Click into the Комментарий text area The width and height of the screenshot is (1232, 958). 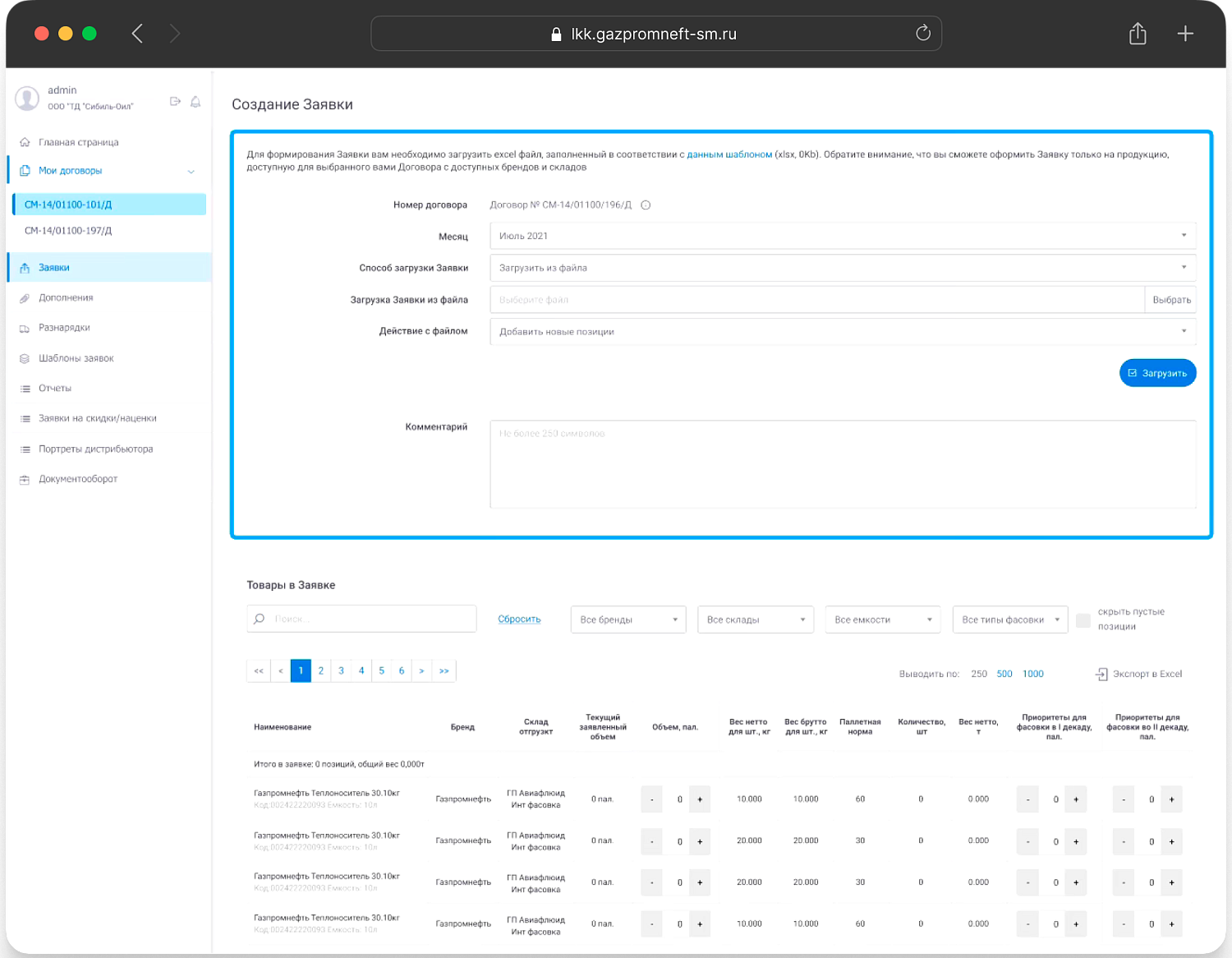[843, 464]
